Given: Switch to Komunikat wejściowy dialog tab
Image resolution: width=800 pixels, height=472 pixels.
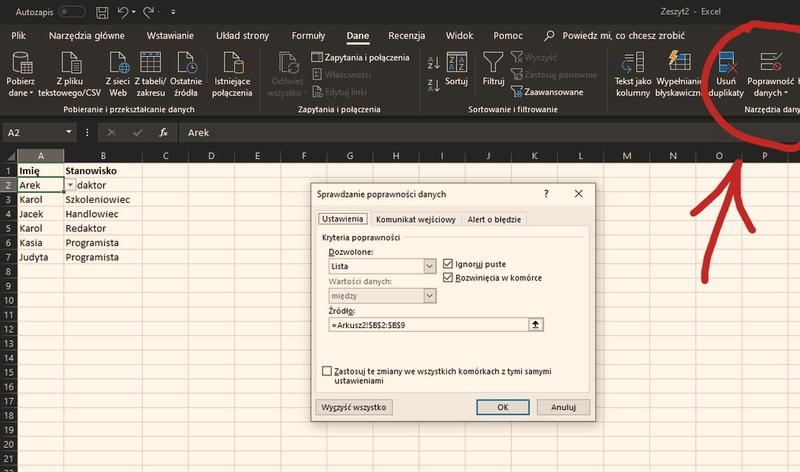Looking at the screenshot, I should pyautogui.click(x=415, y=219).
